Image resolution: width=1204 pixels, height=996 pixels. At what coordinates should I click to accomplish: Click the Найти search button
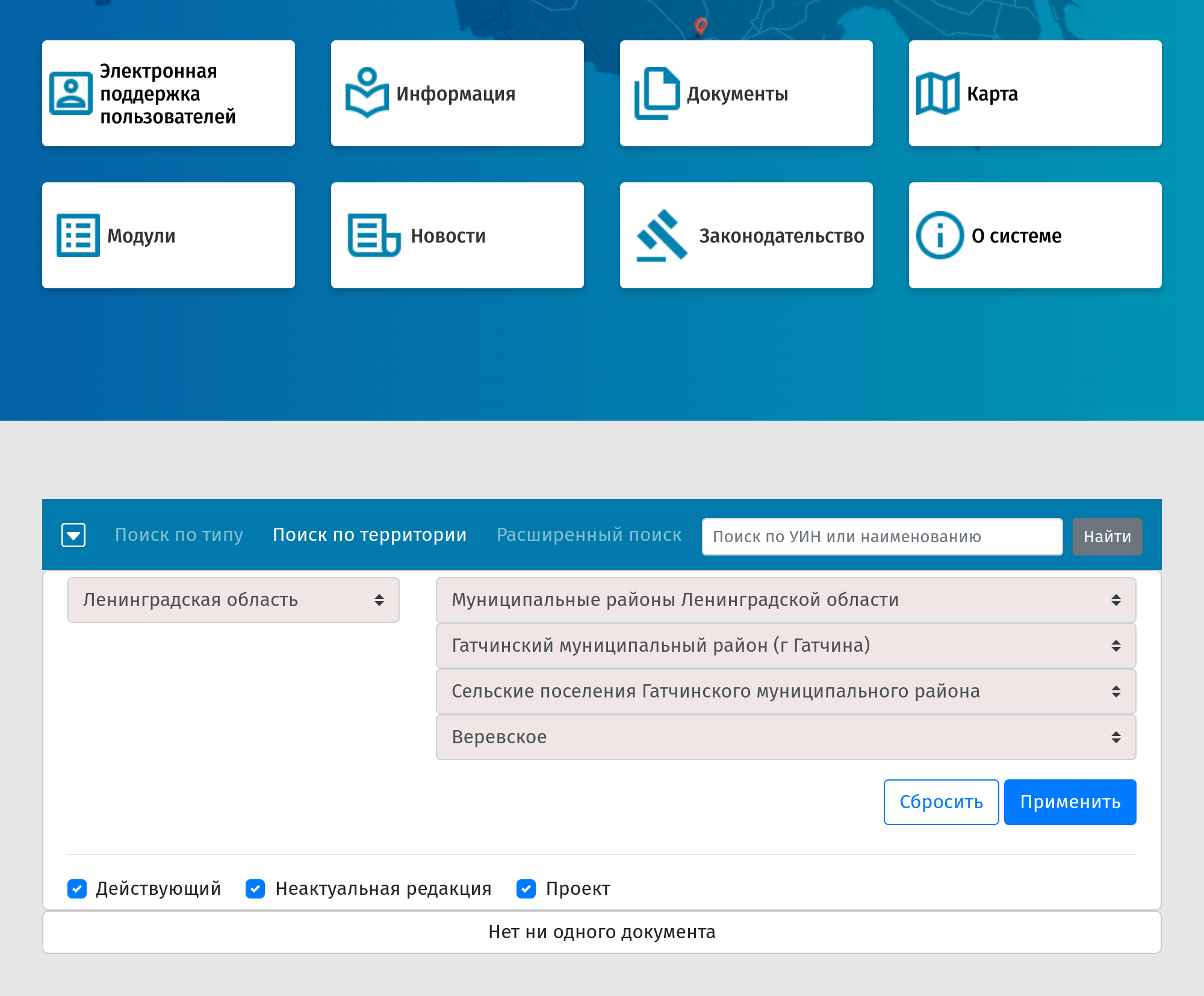(1108, 537)
